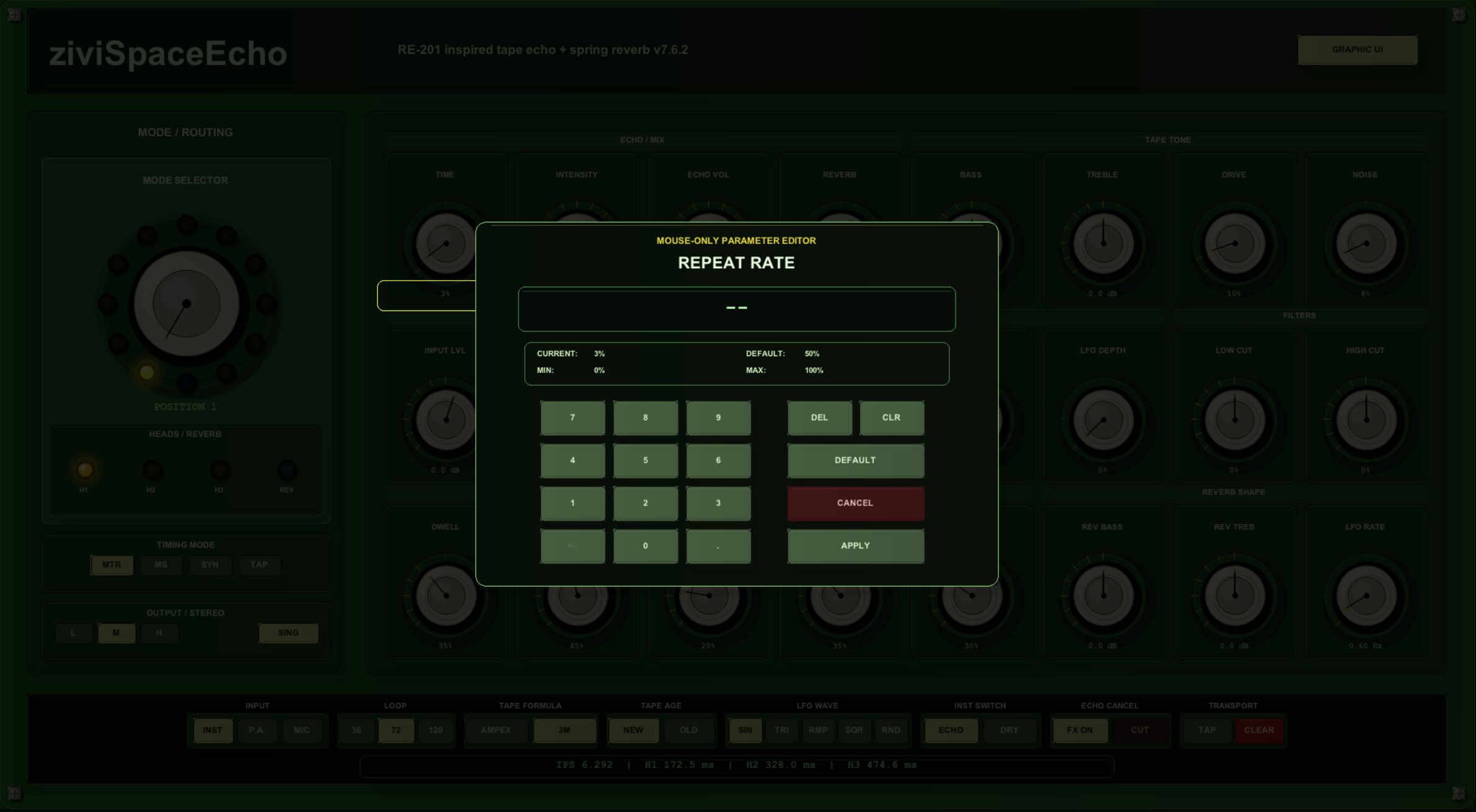
Task: Select RND LFO wave
Action: [891, 730]
